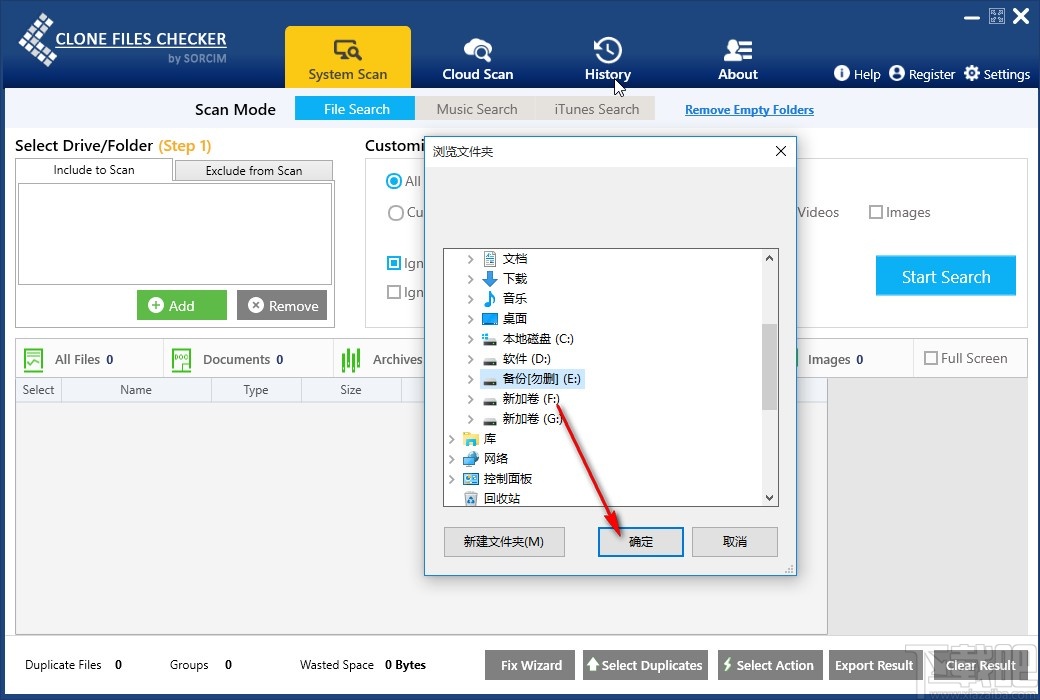Select the Custom radio button
1040x700 pixels.
(395, 212)
